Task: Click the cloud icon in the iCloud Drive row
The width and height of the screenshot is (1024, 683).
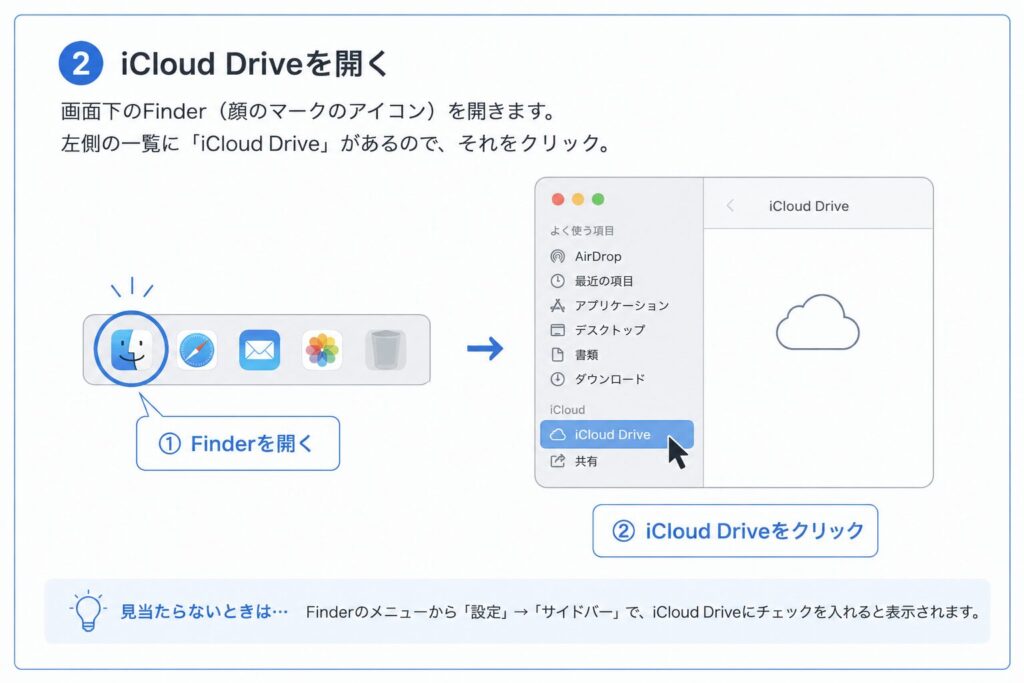Action: pyautogui.click(x=557, y=434)
